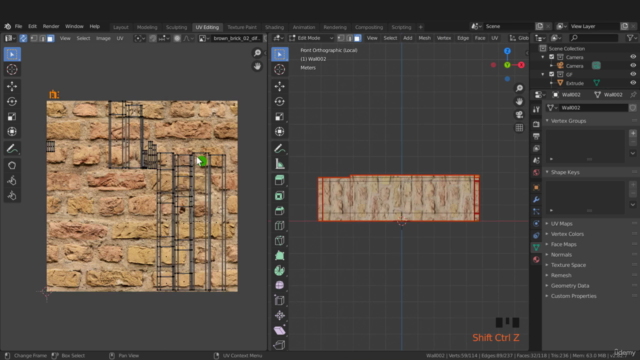Select the Spin tool
The width and height of the screenshot is (640, 360).
click(280, 270)
